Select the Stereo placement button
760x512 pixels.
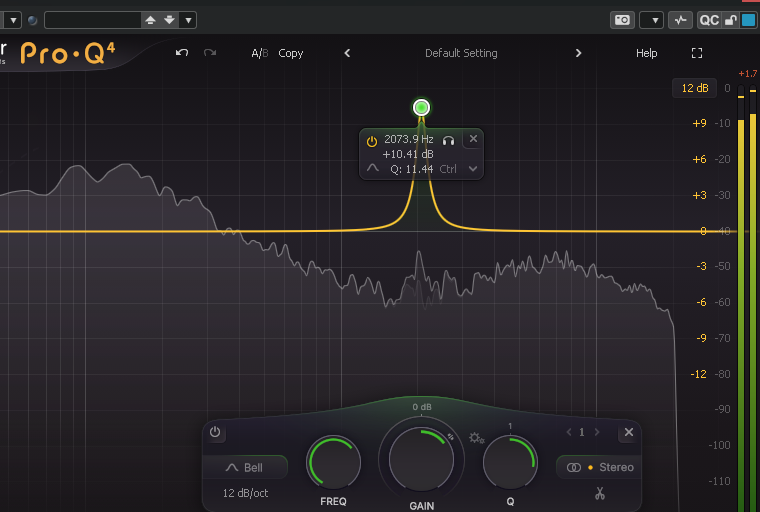(x=600, y=467)
